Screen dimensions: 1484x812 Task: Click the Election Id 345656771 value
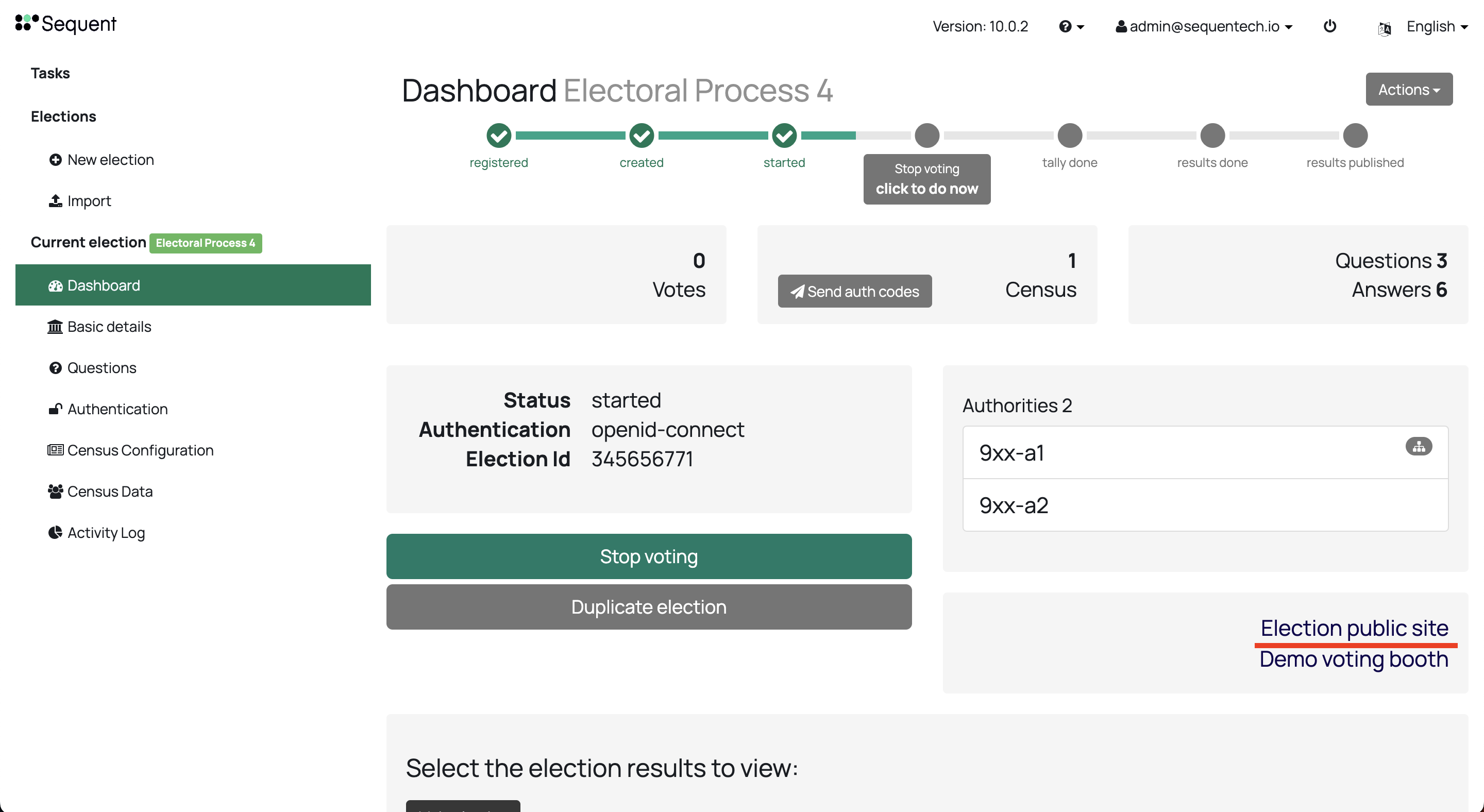(x=642, y=459)
